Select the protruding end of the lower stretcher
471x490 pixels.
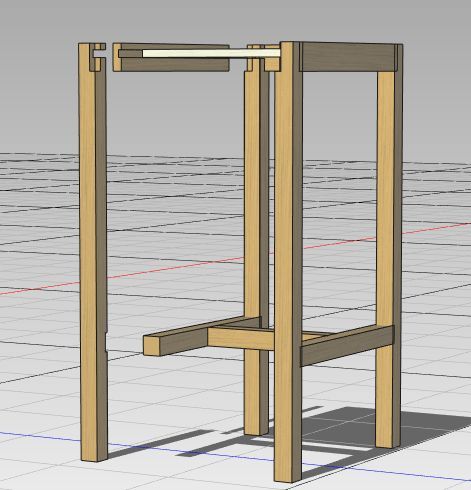point(152,345)
